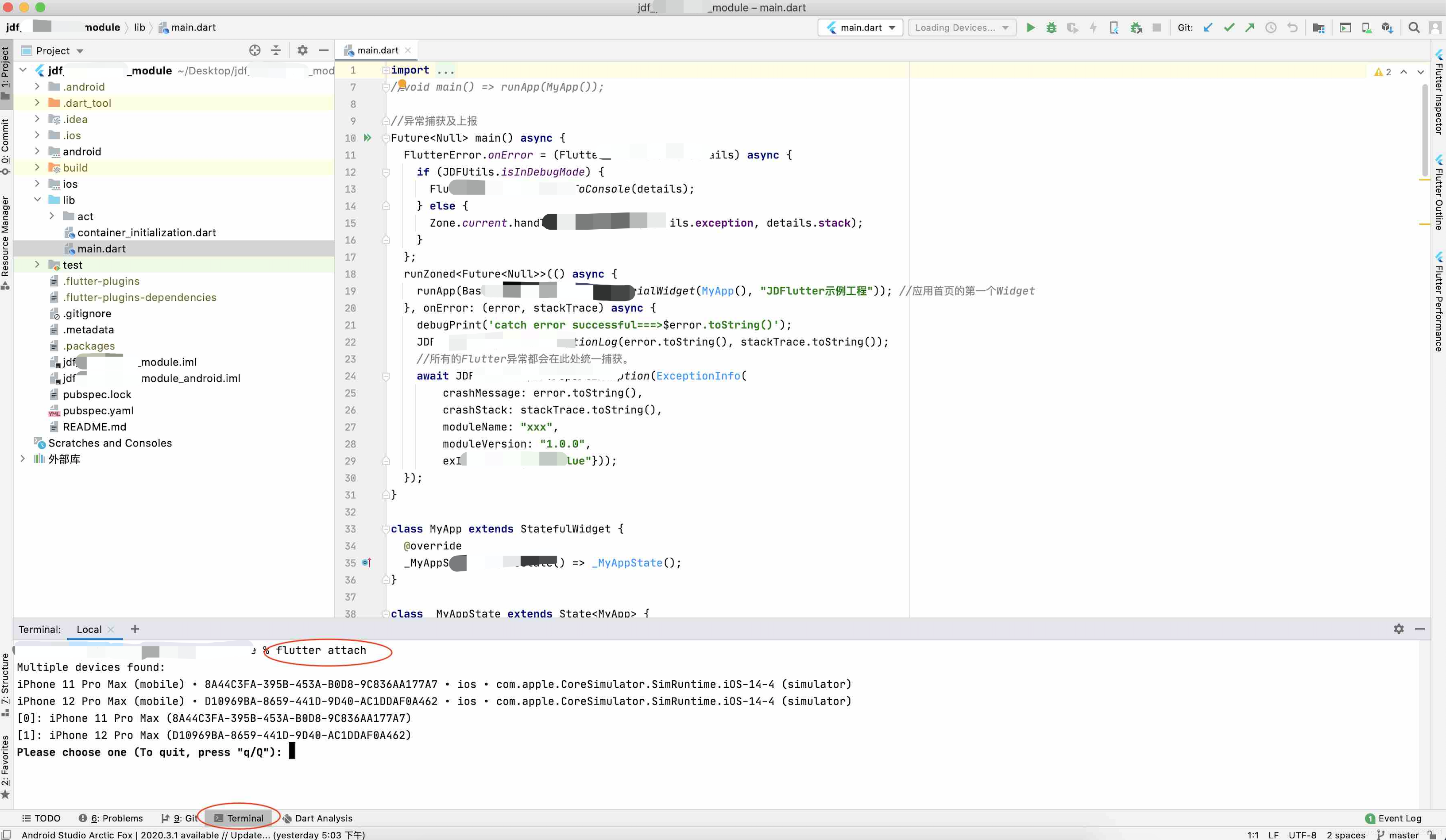This screenshot has width=1446, height=840.
Task: Open Loading Devices selector dropdown
Action: [962, 27]
